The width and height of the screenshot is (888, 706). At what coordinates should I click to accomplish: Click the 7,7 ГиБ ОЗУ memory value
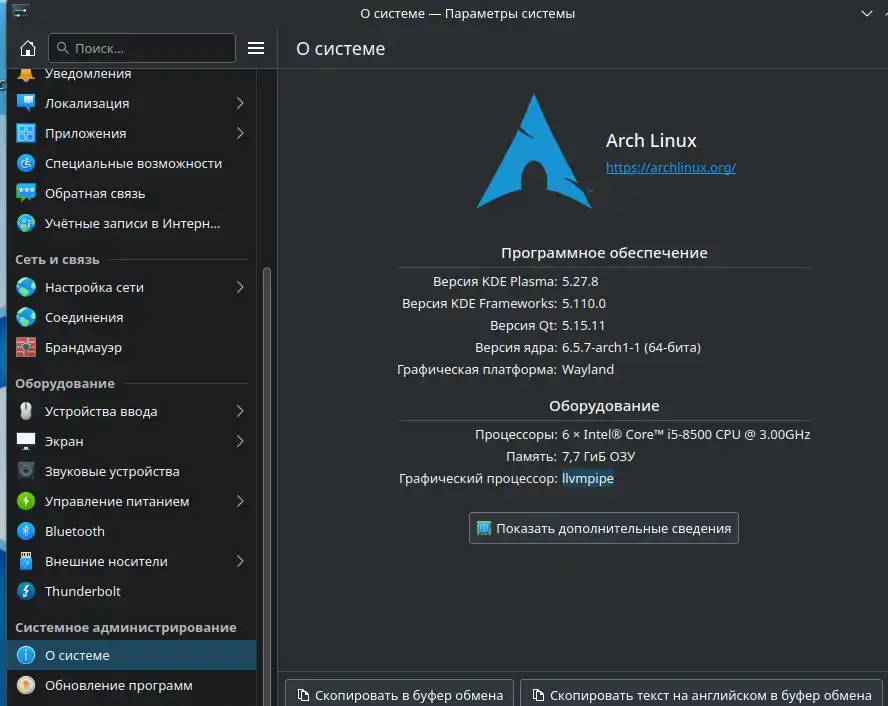pos(598,456)
